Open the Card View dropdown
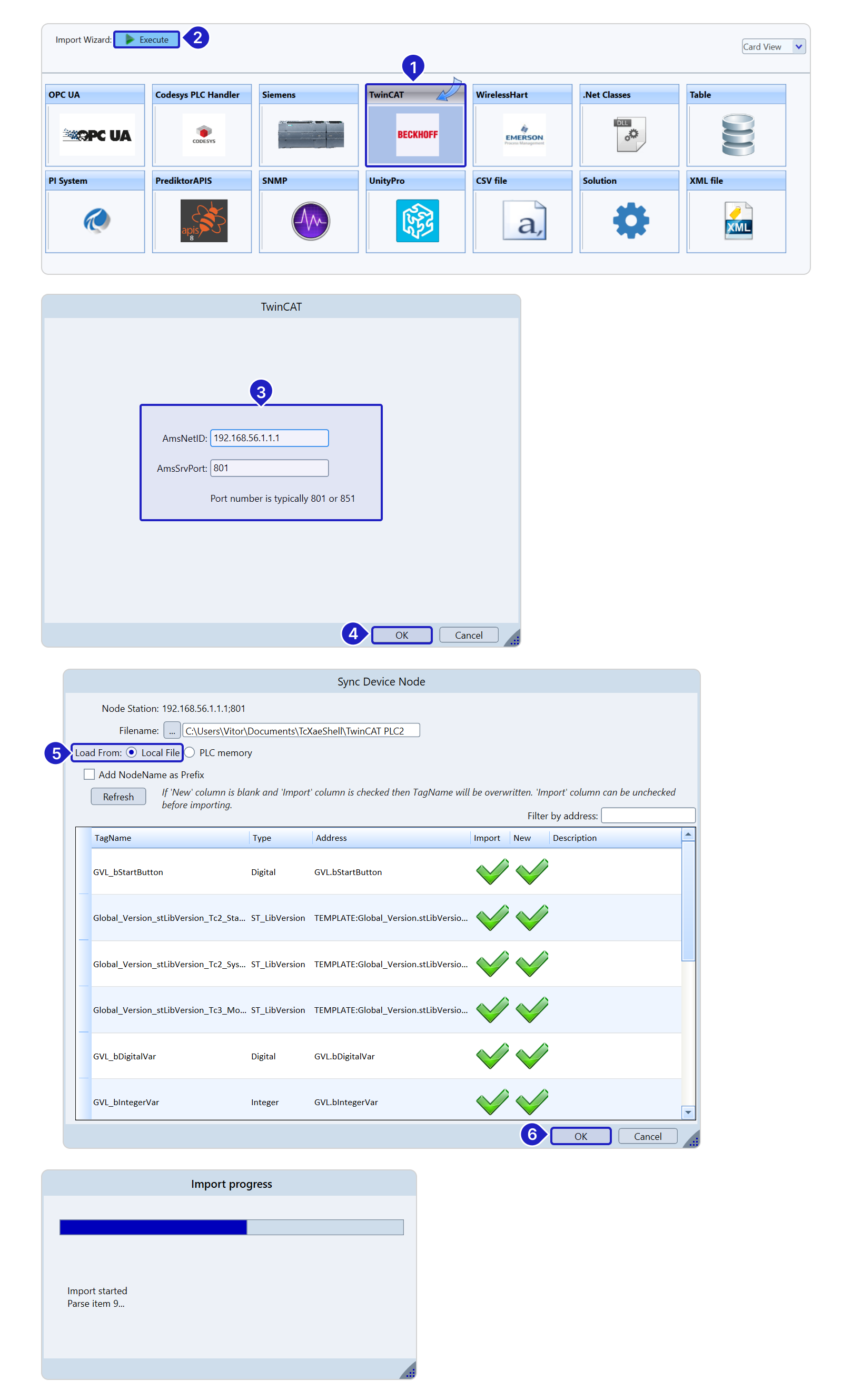Viewport: 852px width, 1400px height. pyautogui.click(x=774, y=46)
